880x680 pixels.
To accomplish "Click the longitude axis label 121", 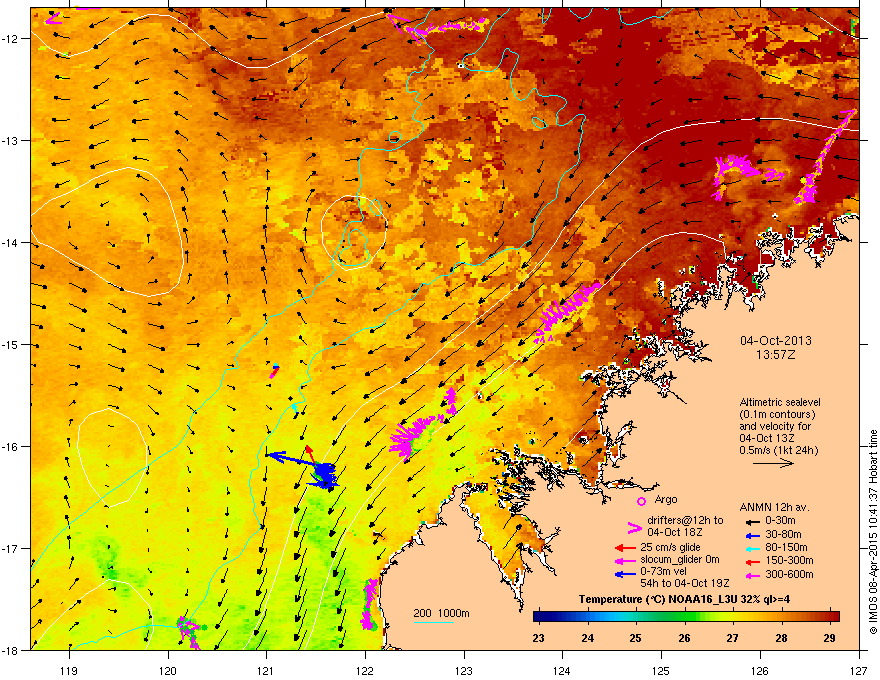I will pos(266,670).
